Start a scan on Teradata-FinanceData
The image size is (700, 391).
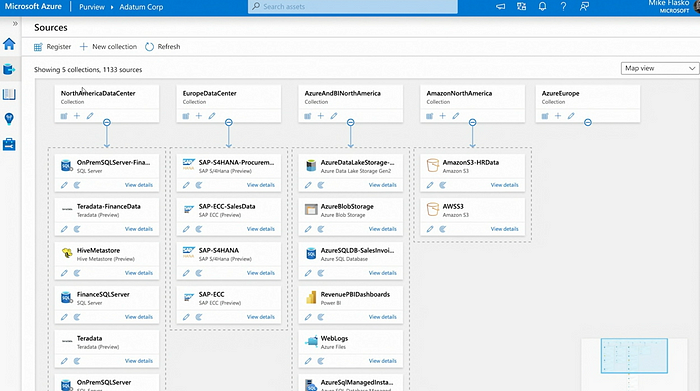tap(77, 229)
